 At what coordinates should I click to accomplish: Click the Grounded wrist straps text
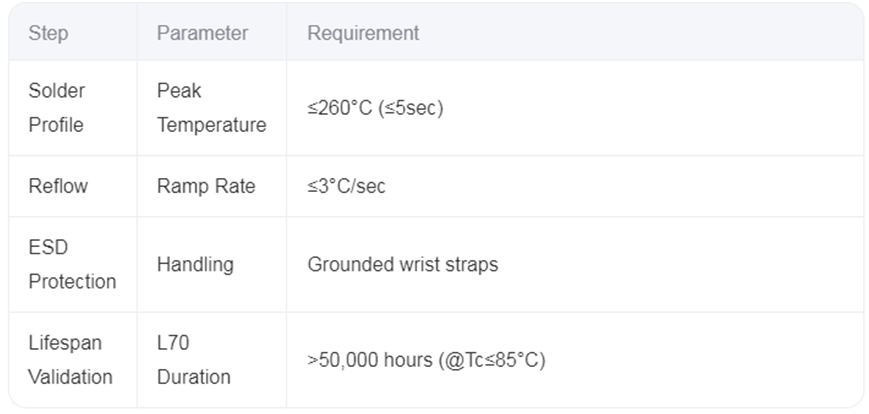click(x=403, y=264)
